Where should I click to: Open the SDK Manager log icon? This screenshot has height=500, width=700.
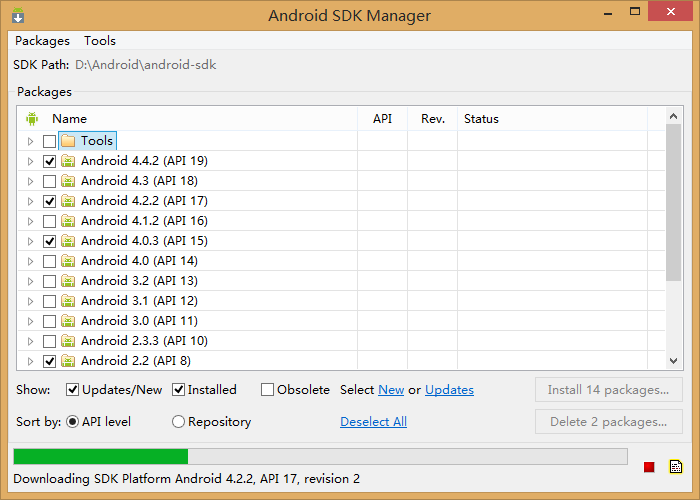click(x=676, y=467)
